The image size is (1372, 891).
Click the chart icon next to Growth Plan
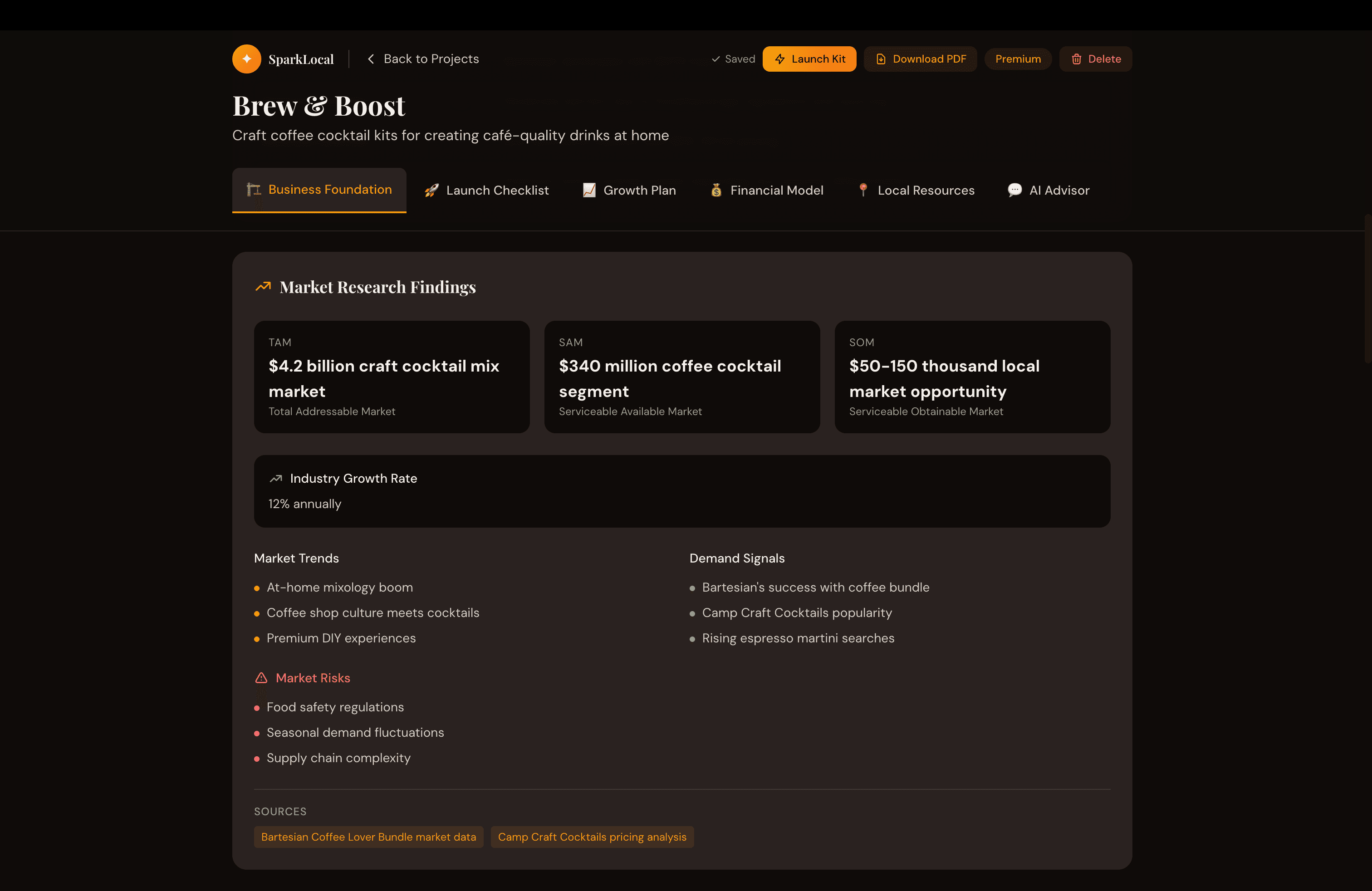point(588,190)
